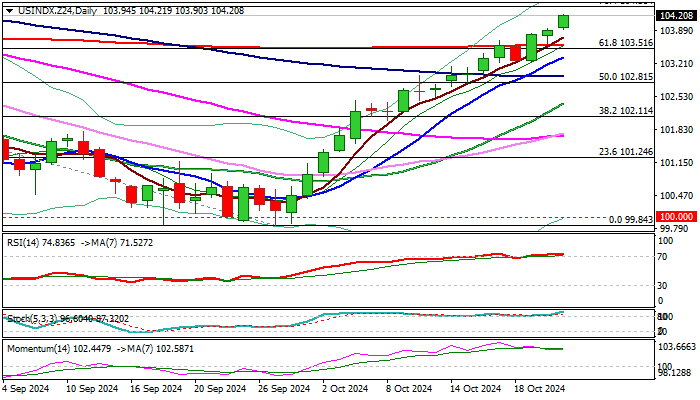This screenshot has height=400, width=700.
Task: Click the Fibonacci 23.6 101.246 label
Action: coord(625,152)
